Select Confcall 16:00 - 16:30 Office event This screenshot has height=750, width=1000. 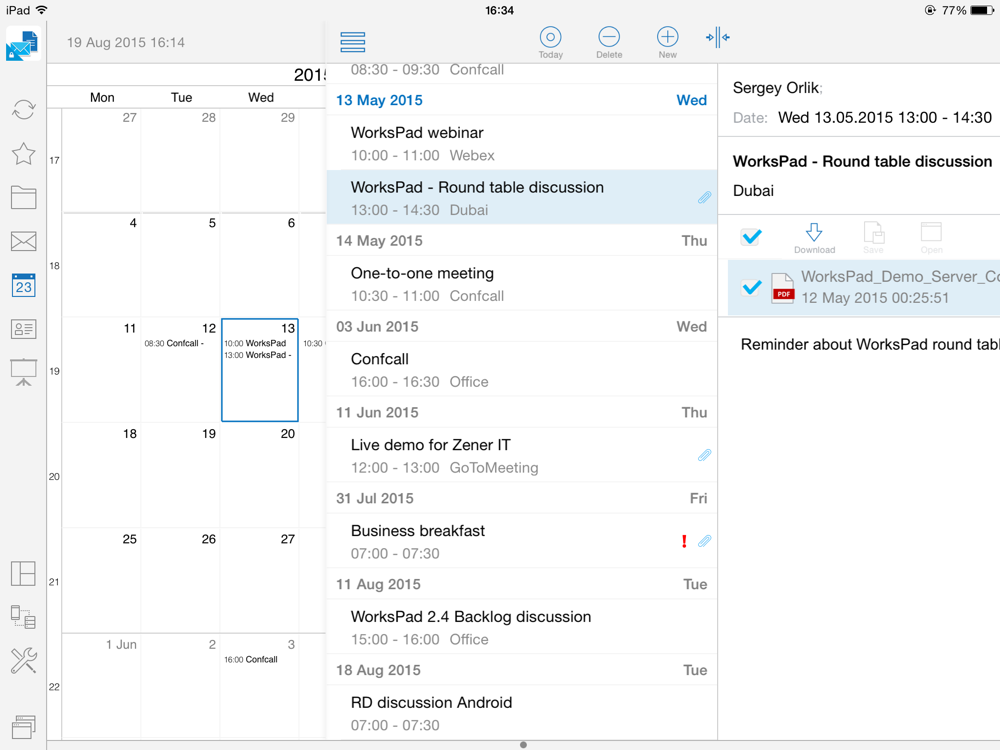pos(522,370)
